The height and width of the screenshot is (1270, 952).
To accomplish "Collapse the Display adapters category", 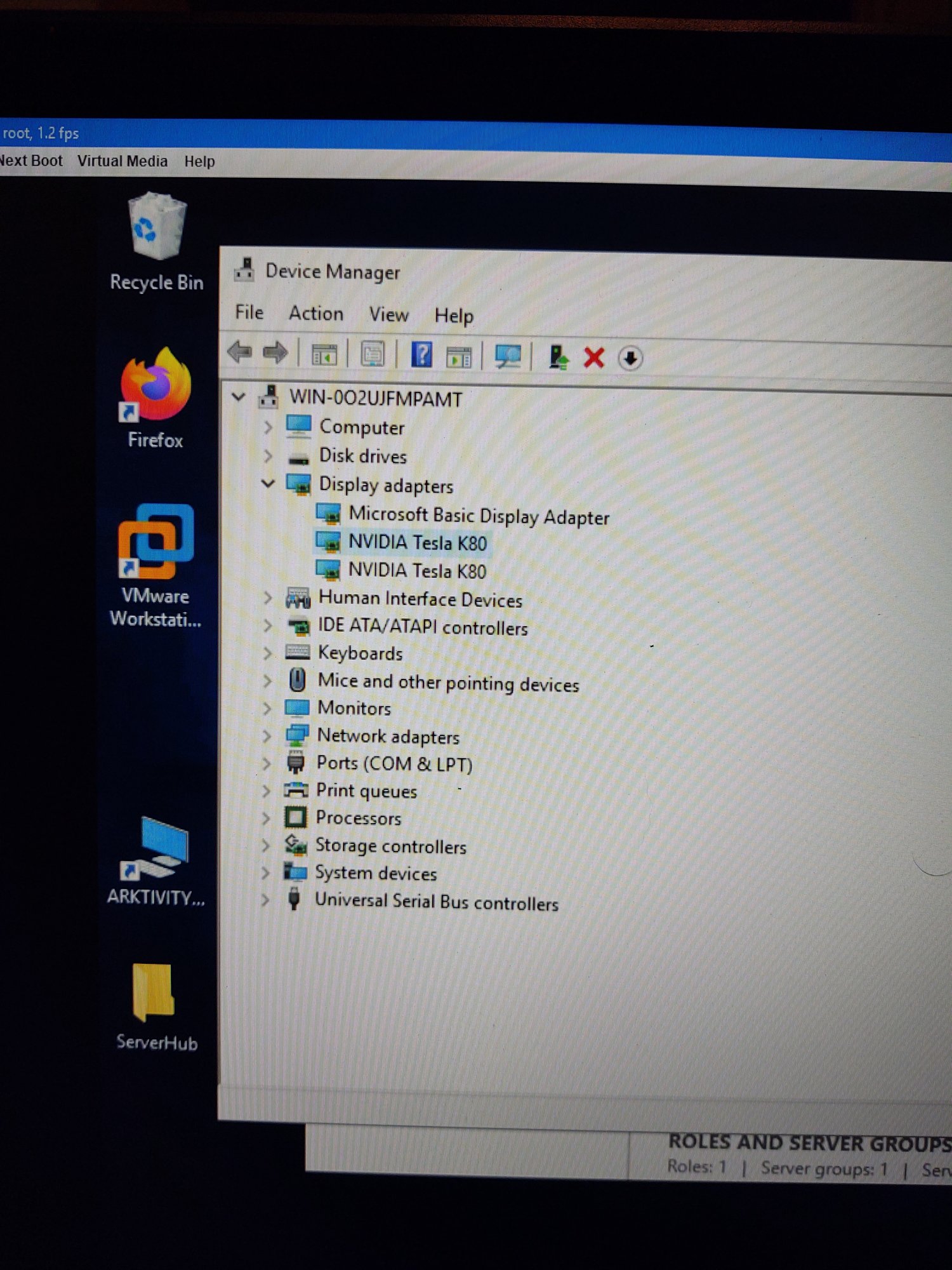I will tap(268, 484).
